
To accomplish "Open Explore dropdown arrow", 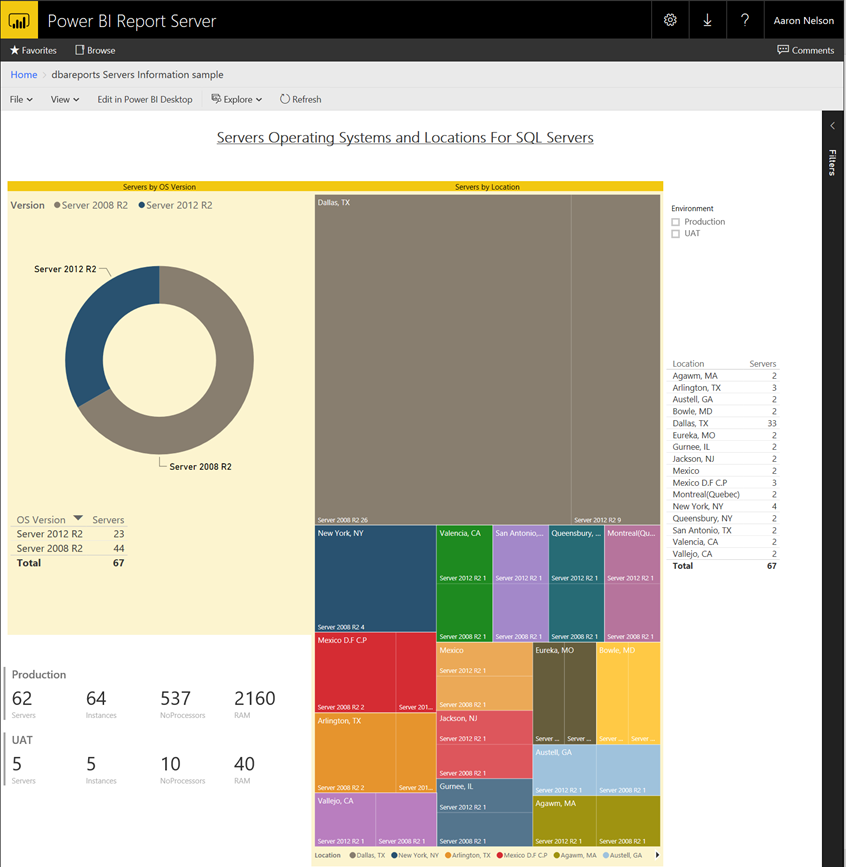I will (259, 100).
